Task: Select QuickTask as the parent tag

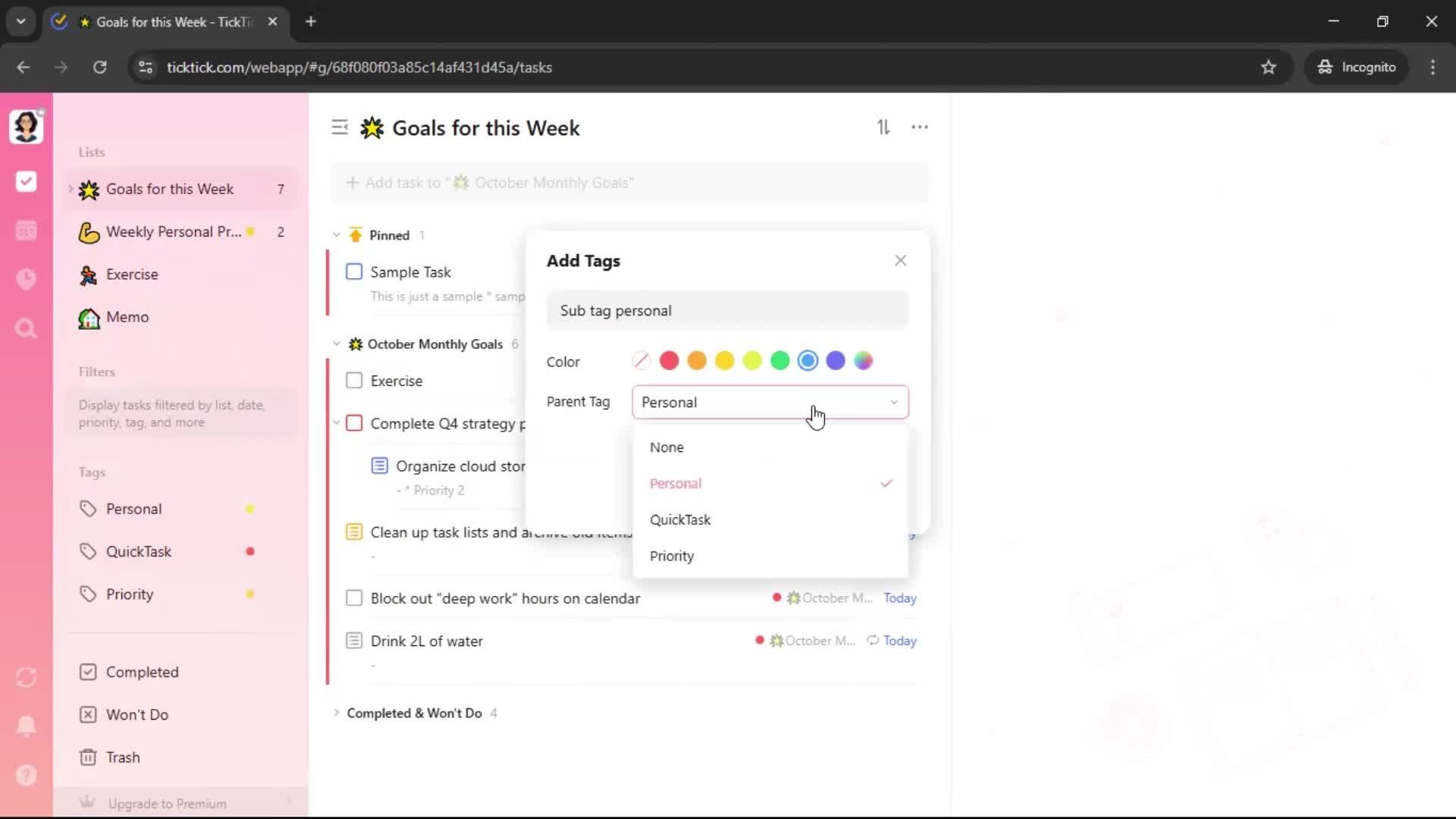Action: [680, 519]
